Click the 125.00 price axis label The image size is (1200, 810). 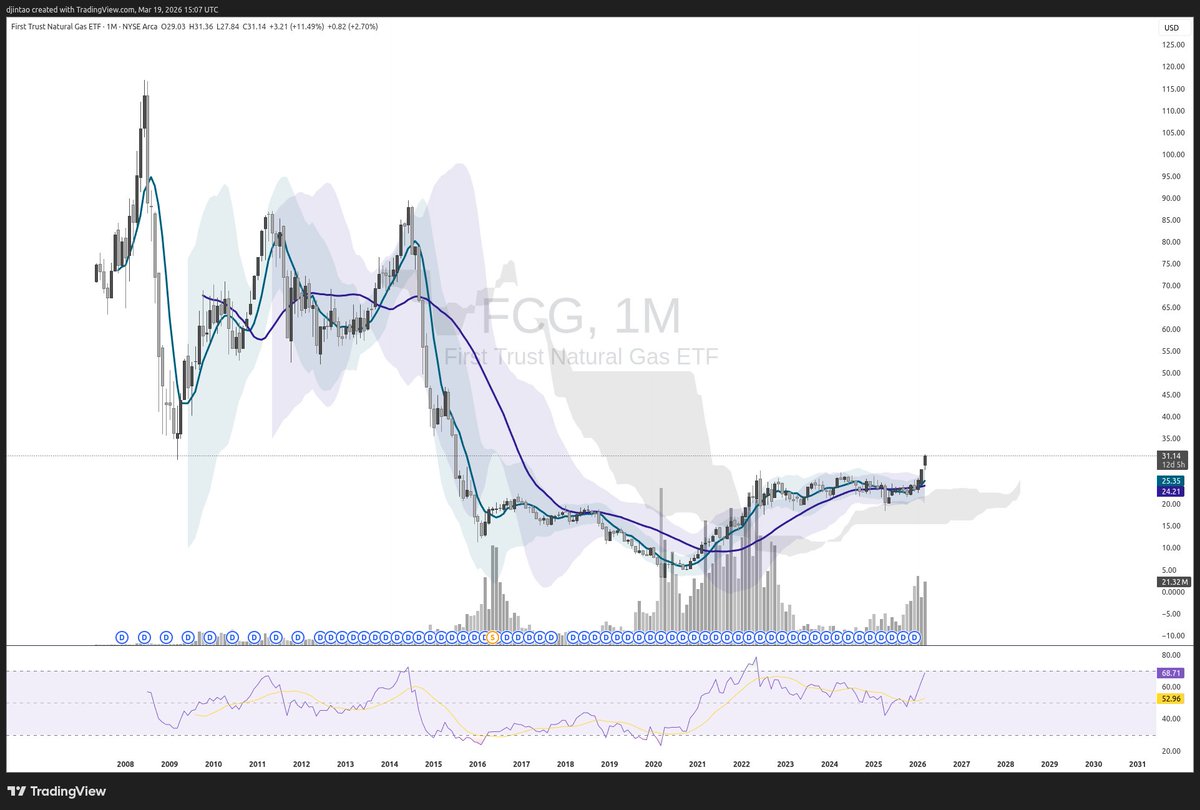pyautogui.click(x=1173, y=45)
